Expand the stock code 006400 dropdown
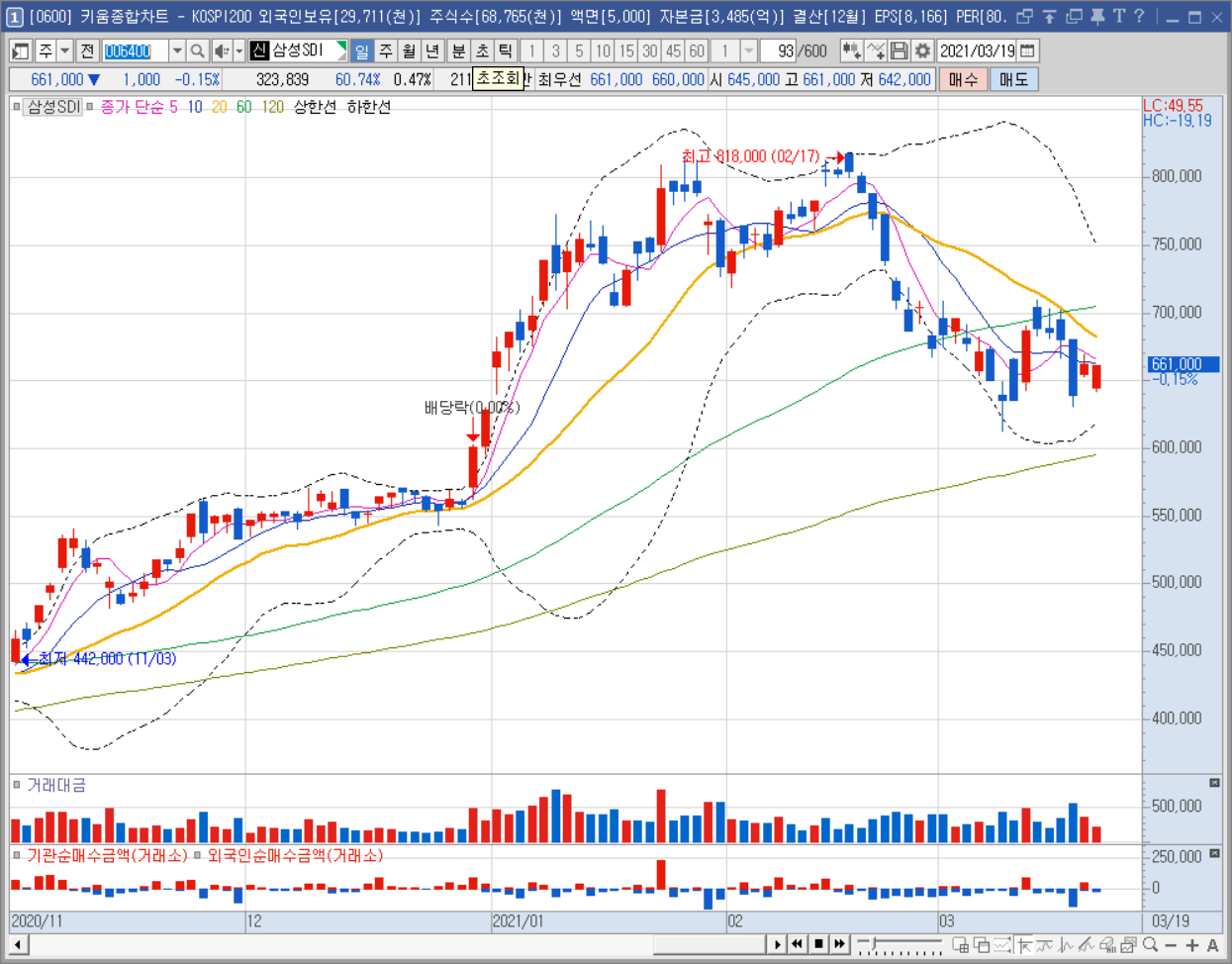Image resolution: width=1232 pixels, height=964 pixels. 177,50
